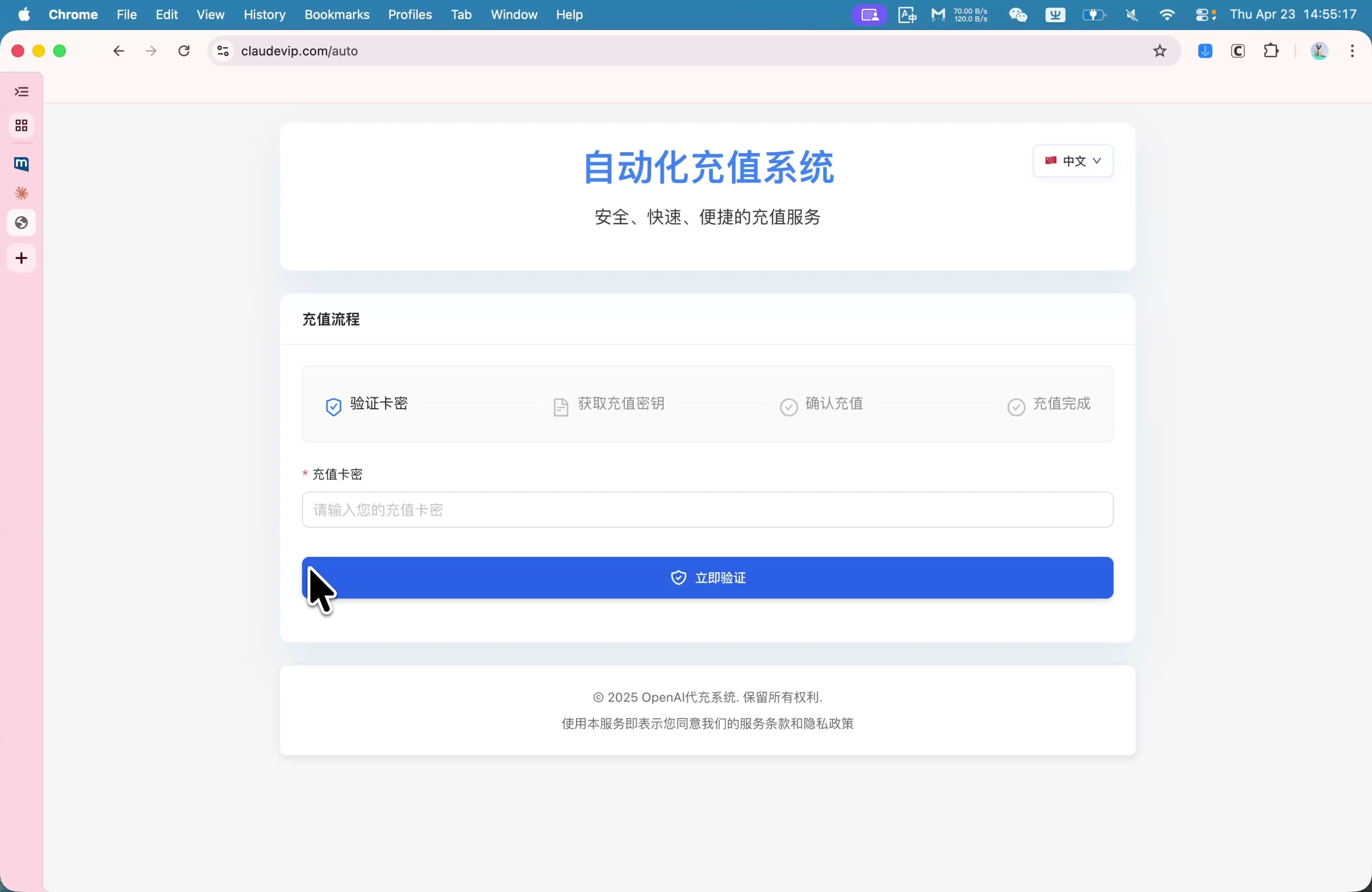The image size is (1372, 892).
Task: Select the 充值完成 step label
Action: (1062, 403)
